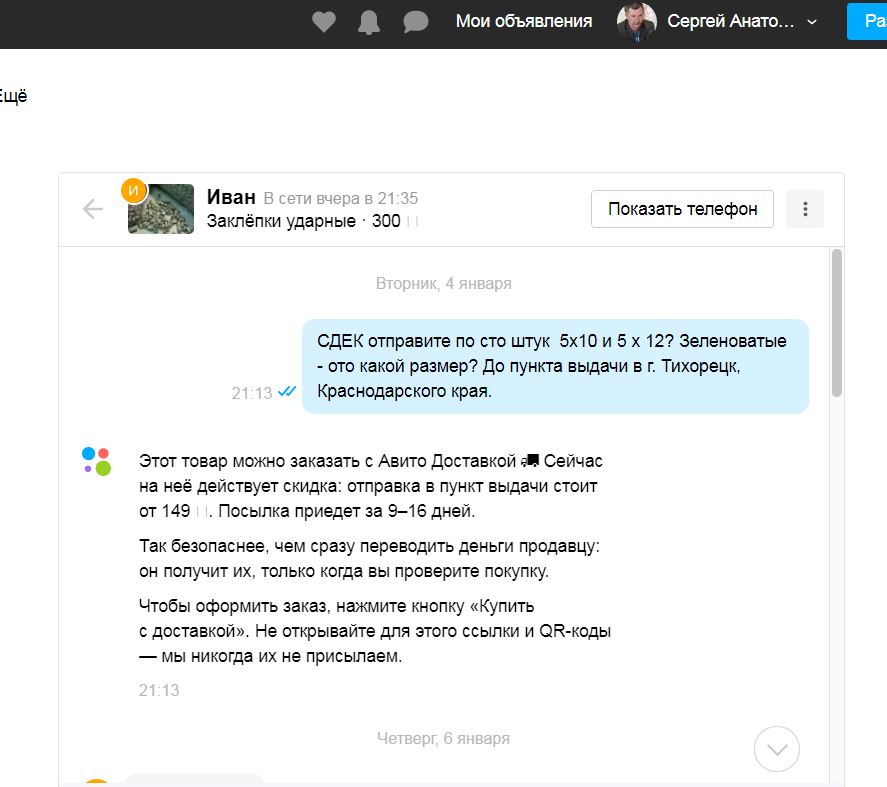Go back using the chat arrow
This screenshot has width=887, height=787.
coord(93,209)
